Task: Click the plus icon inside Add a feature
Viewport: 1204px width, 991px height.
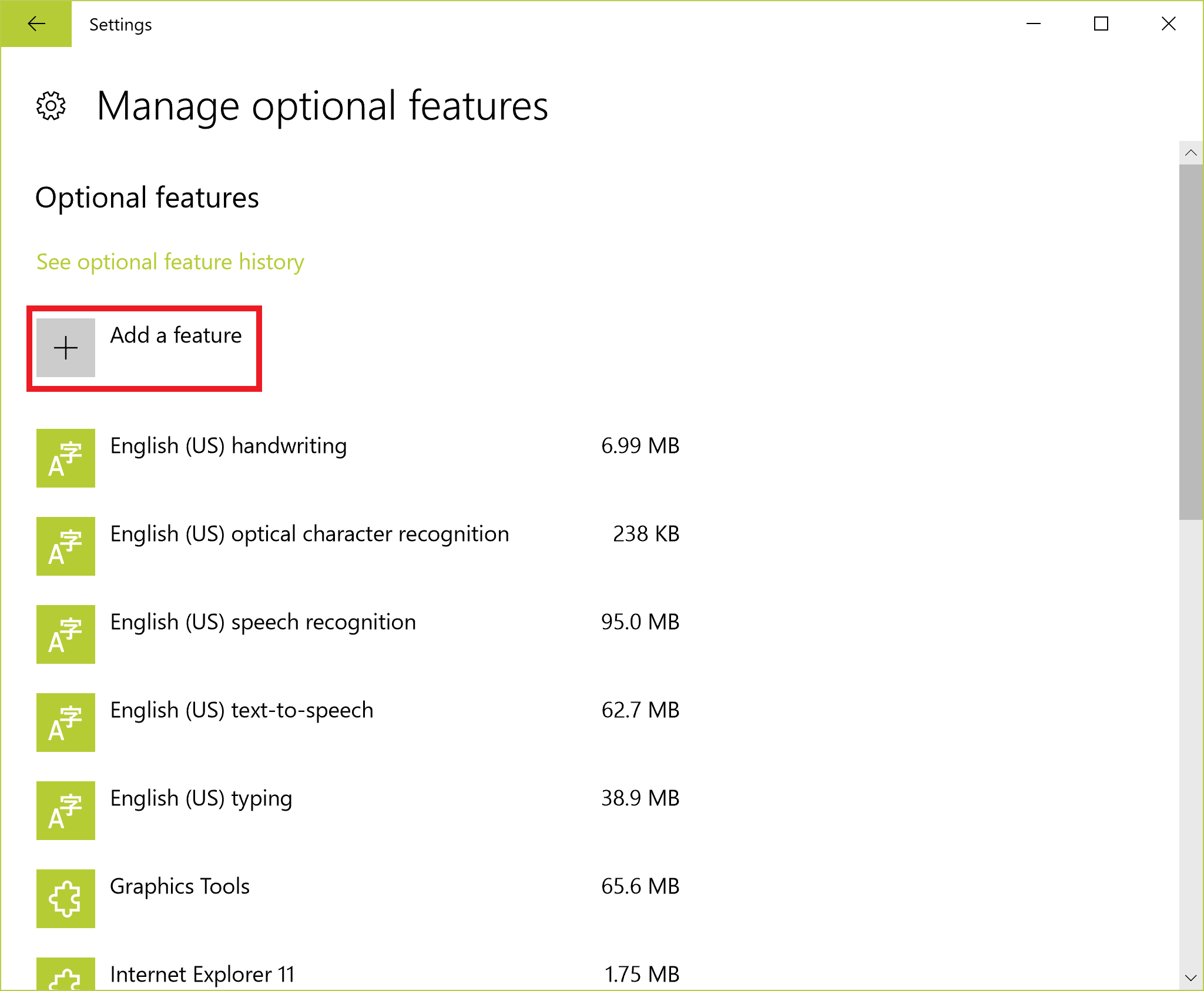Action: pyautogui.click(x=65, y=347)
